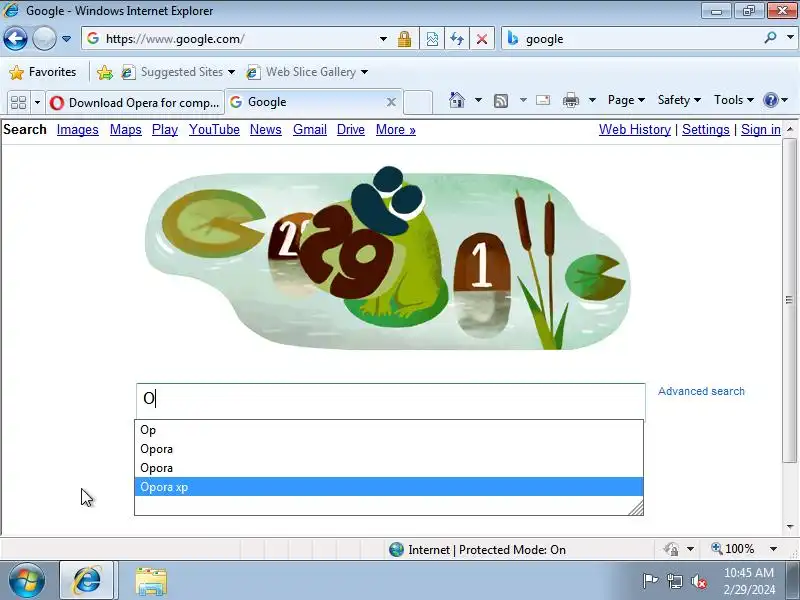Open the Favorites star button
The height and width of the screenshot is (600, 800).
[43, 72]
